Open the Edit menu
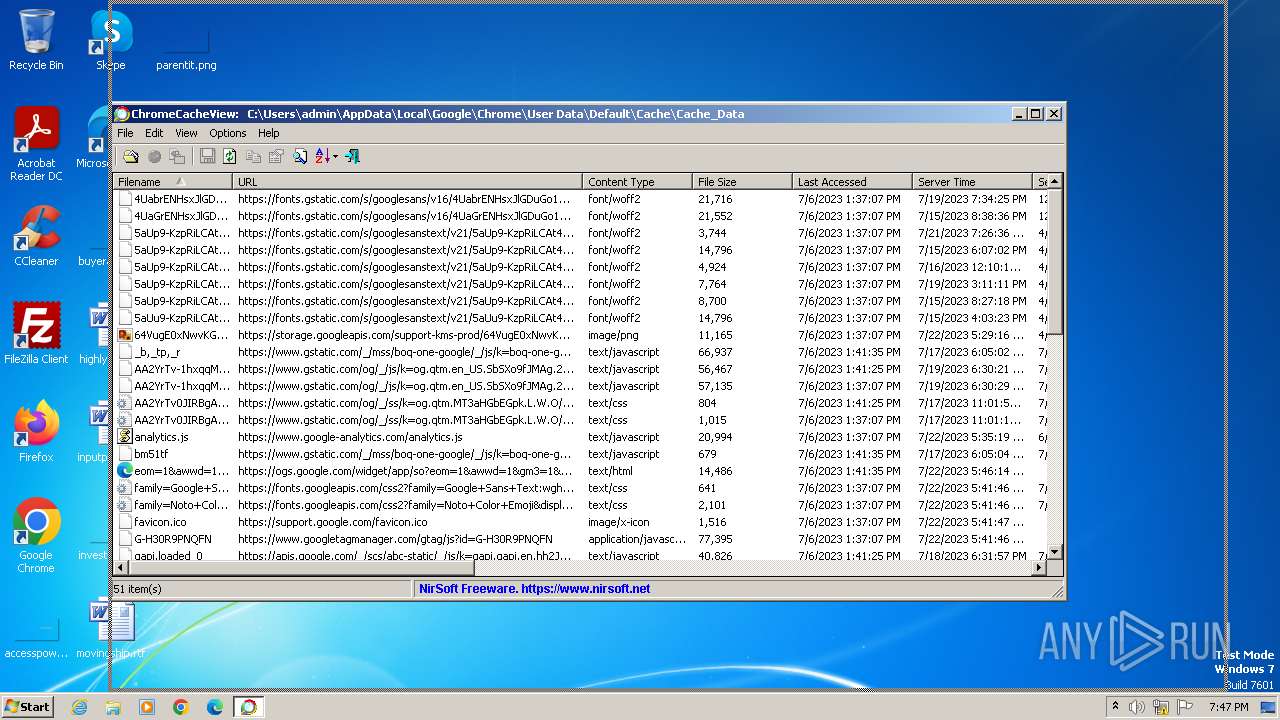 click(154, 133)
